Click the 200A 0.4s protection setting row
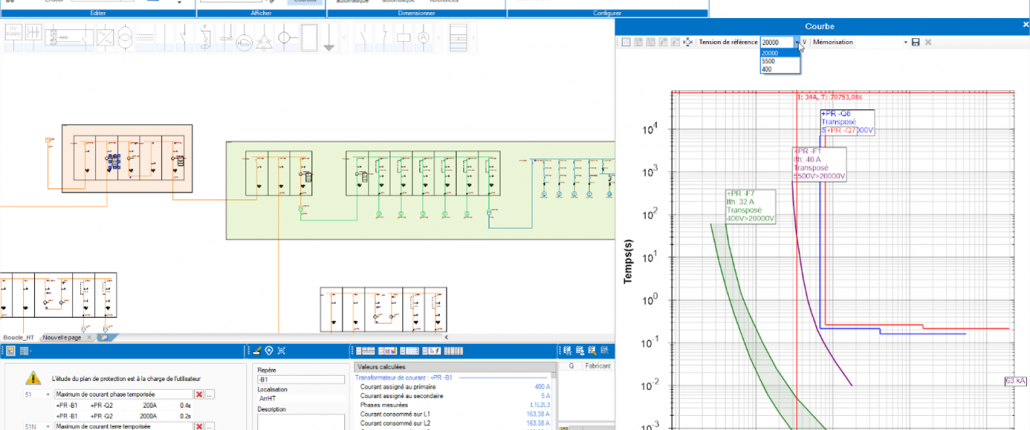1030x430 pixels. pos(123,405)
